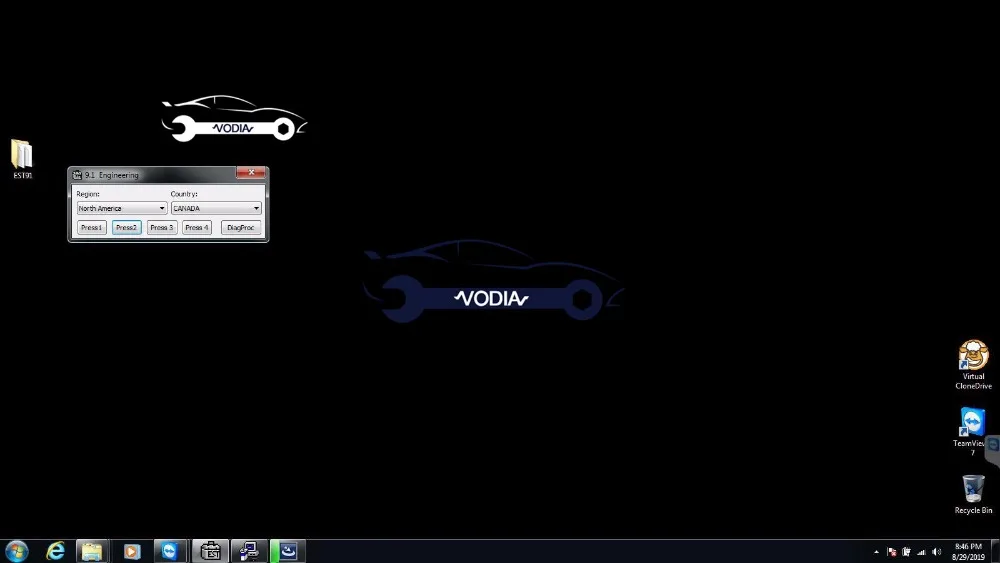Switch to the EST toolbox taskbar app
The width and height of the screenshot is (1000, 563).
tap(210, 551)
